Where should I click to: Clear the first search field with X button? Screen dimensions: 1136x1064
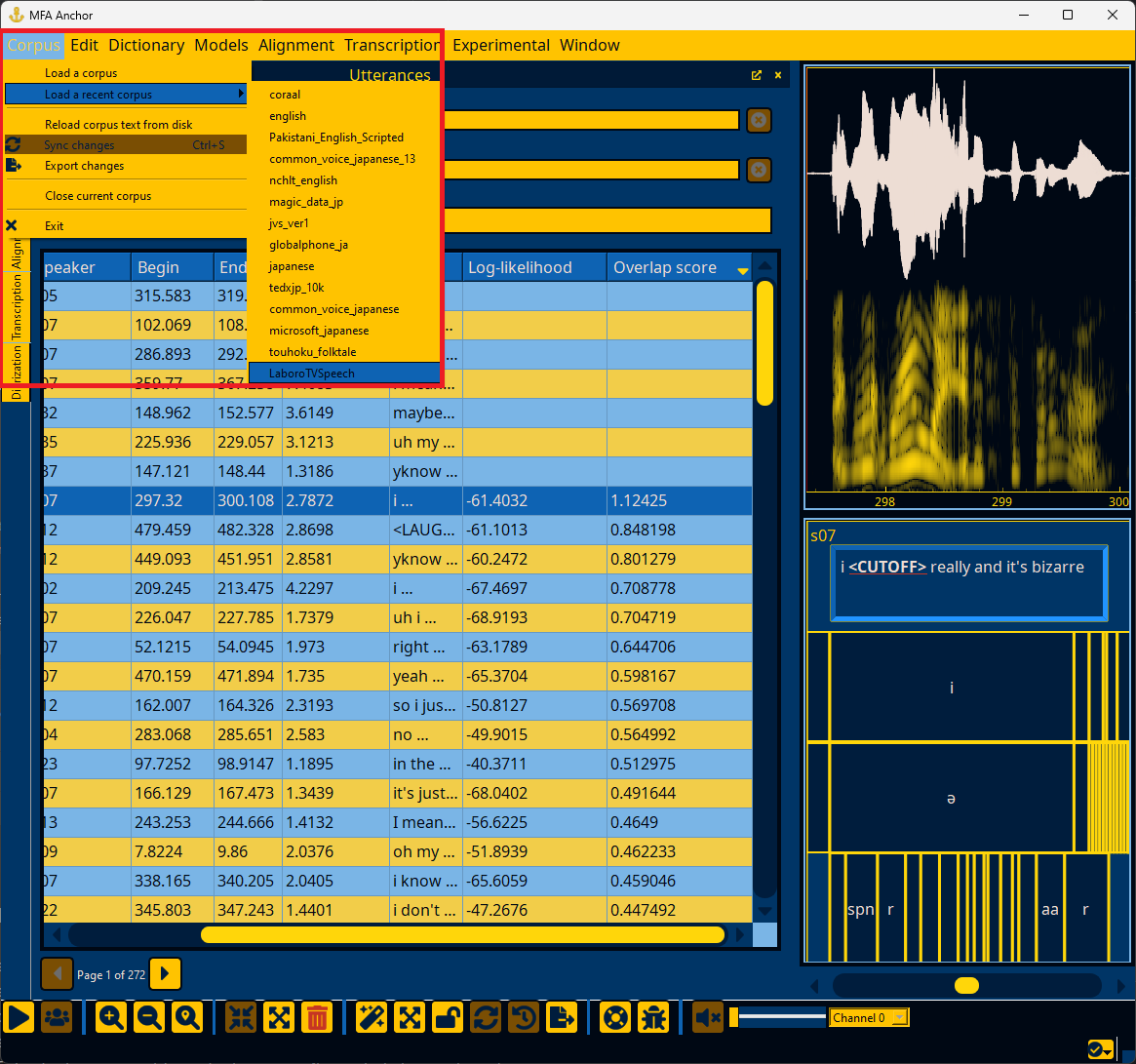coord(759,120)
